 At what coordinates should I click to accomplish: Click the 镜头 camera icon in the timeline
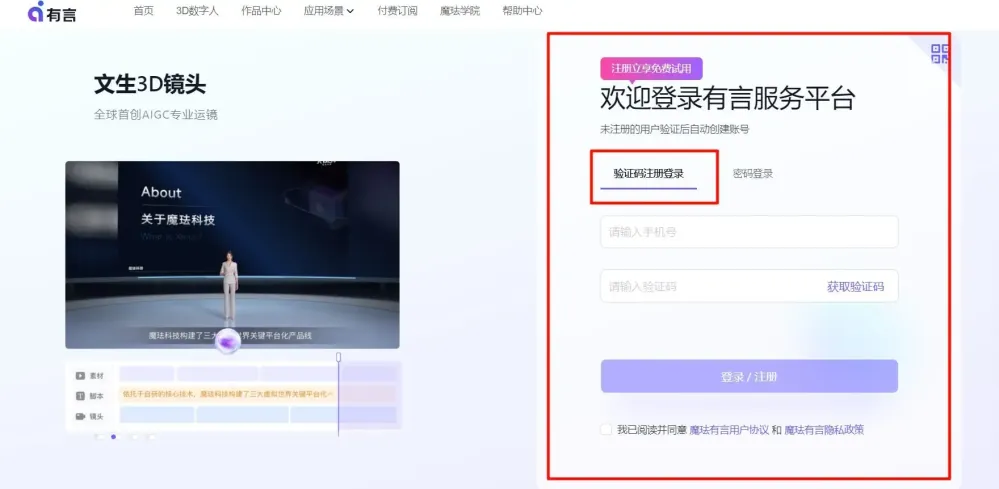(80, 416)
